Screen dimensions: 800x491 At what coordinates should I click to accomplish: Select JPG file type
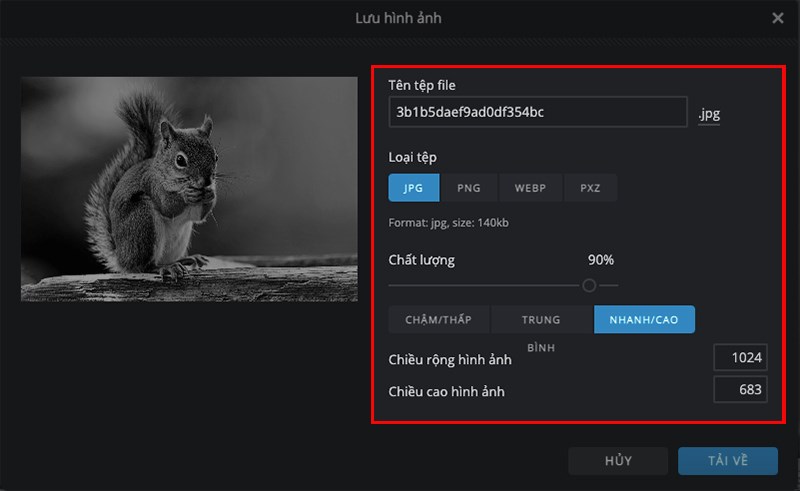point(414,188)
